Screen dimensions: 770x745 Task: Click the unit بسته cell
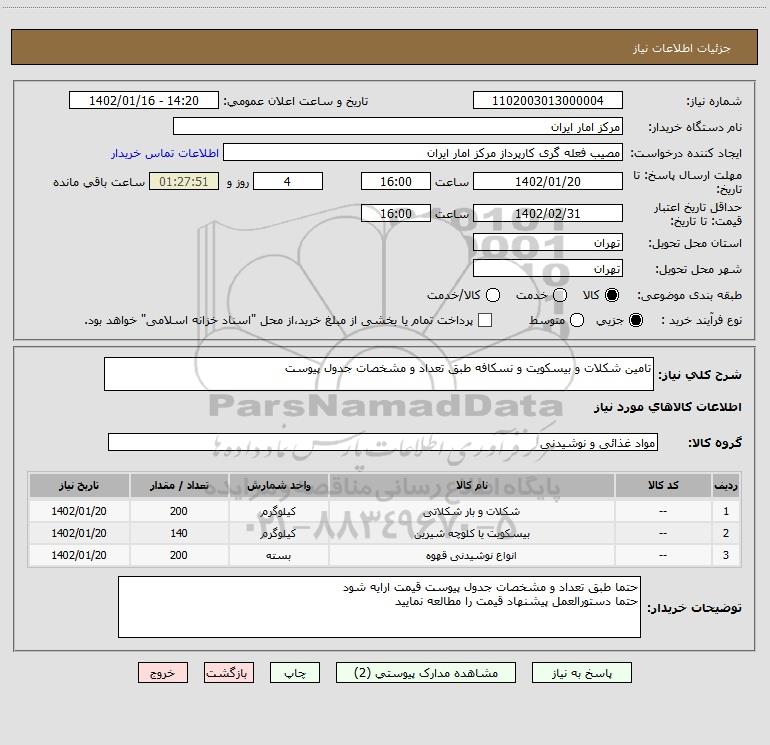point(278,555)
